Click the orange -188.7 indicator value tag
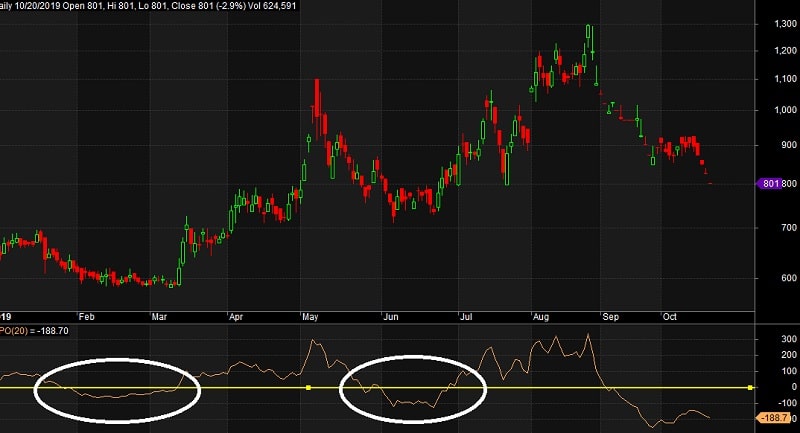800x433 pixels. pos(773,418)
